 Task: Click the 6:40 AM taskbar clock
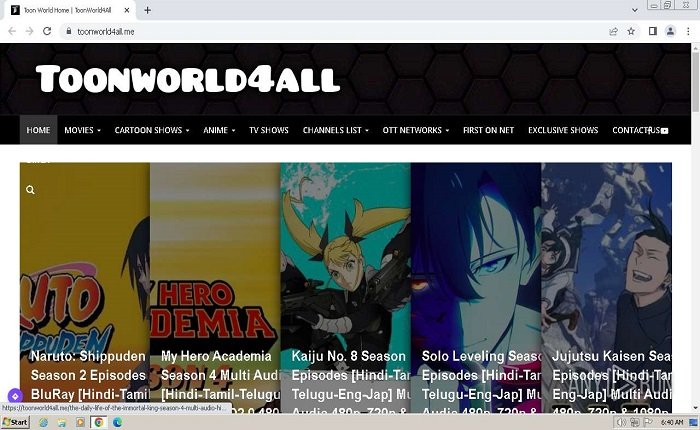point(672,422)
